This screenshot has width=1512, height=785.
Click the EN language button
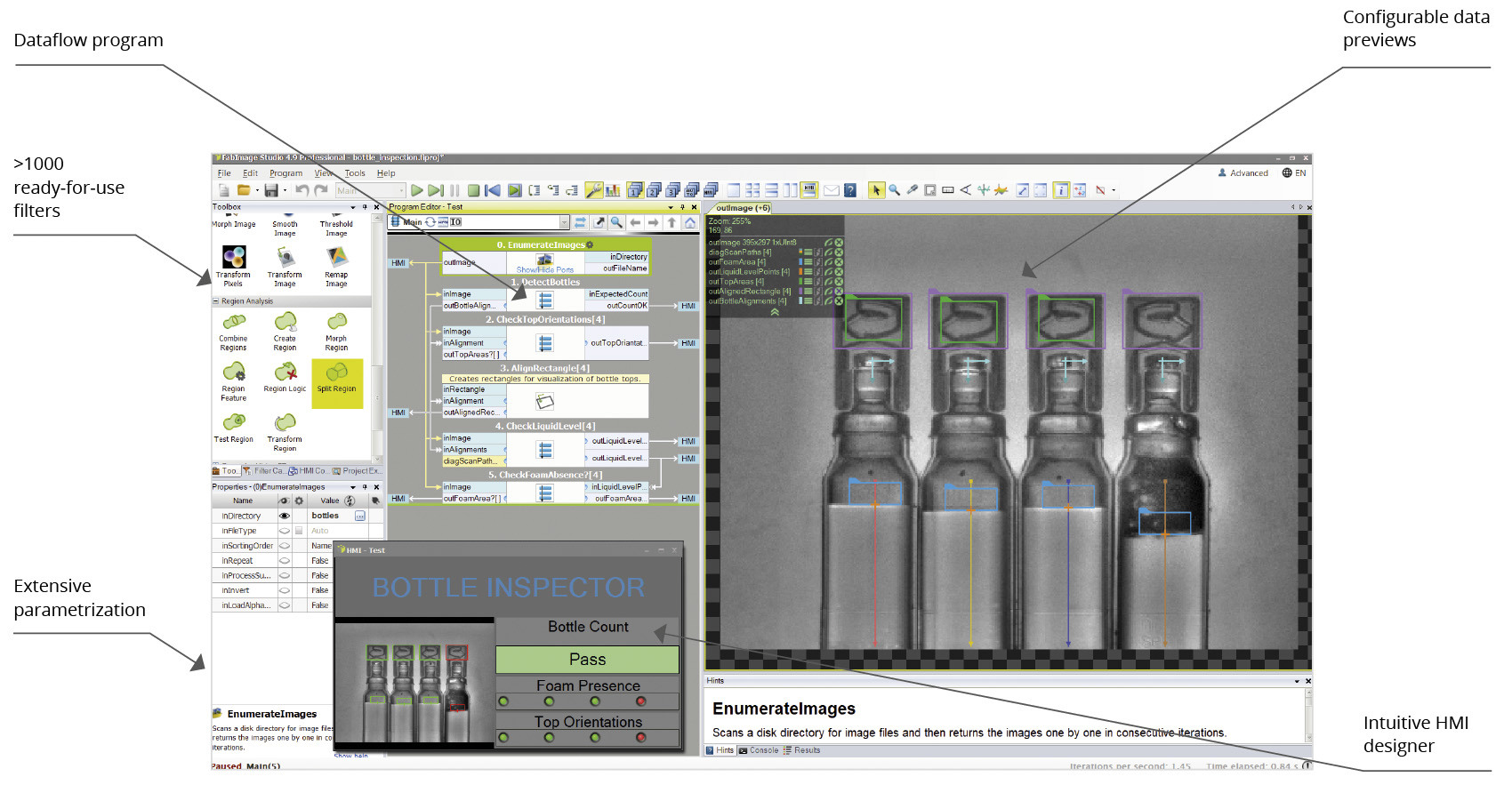tap(1294, 173)
